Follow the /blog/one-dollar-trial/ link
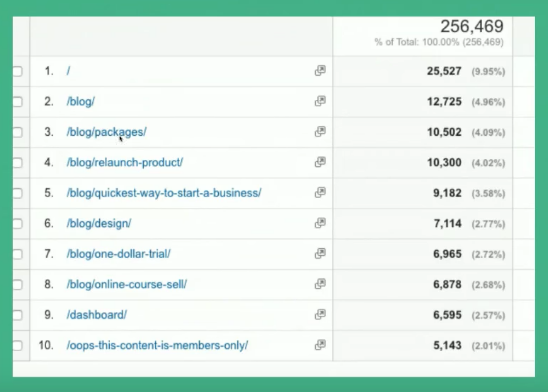The image size is (548, 392). tap(118, 254)
